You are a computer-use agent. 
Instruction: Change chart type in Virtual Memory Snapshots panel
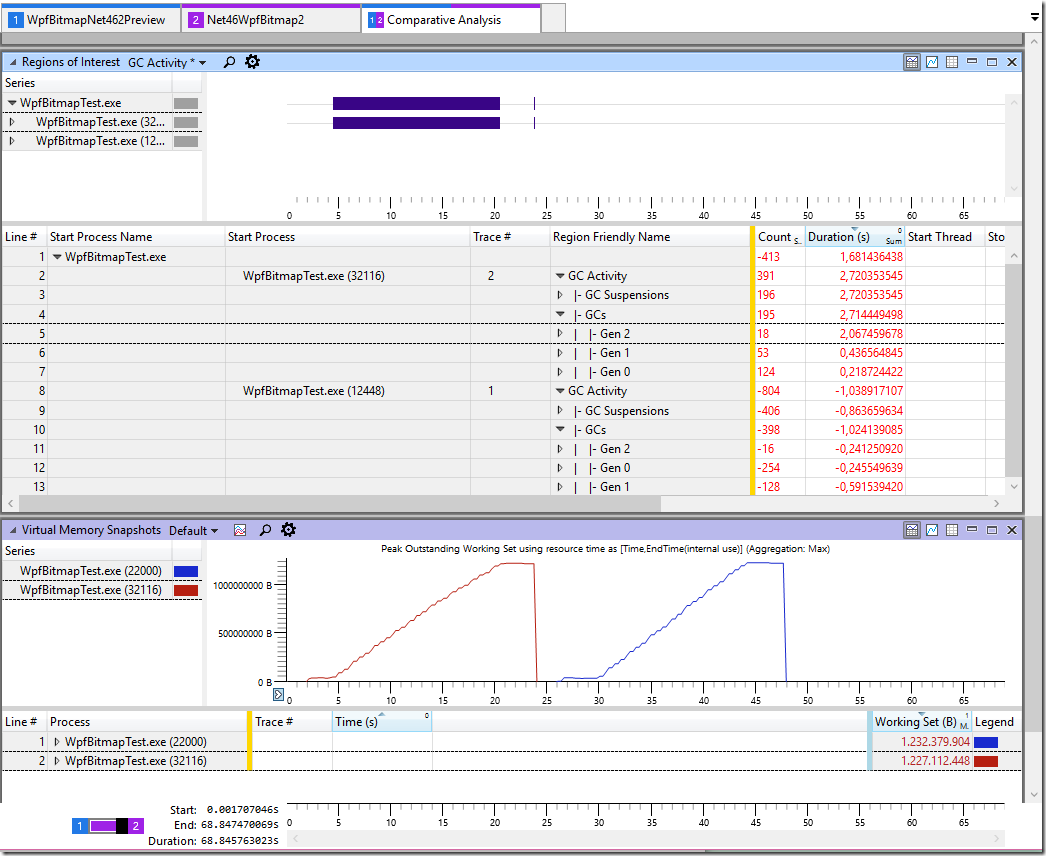pos(240,530)
